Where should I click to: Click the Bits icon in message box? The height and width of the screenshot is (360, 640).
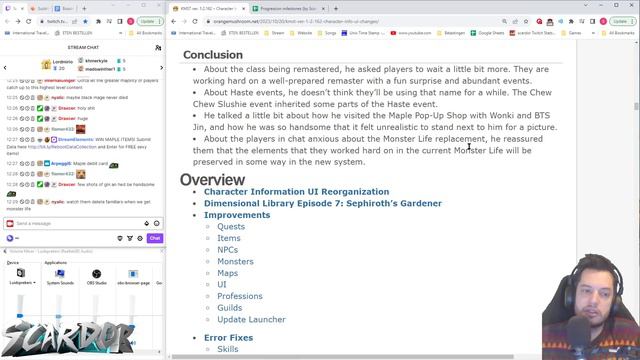tap(147, 223)
